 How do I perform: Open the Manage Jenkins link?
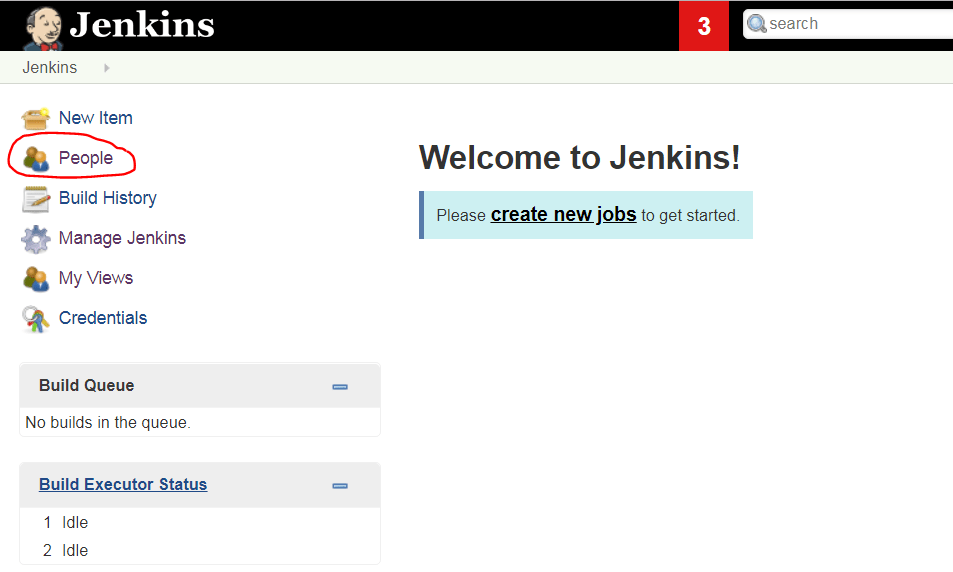tap(122, 238)
